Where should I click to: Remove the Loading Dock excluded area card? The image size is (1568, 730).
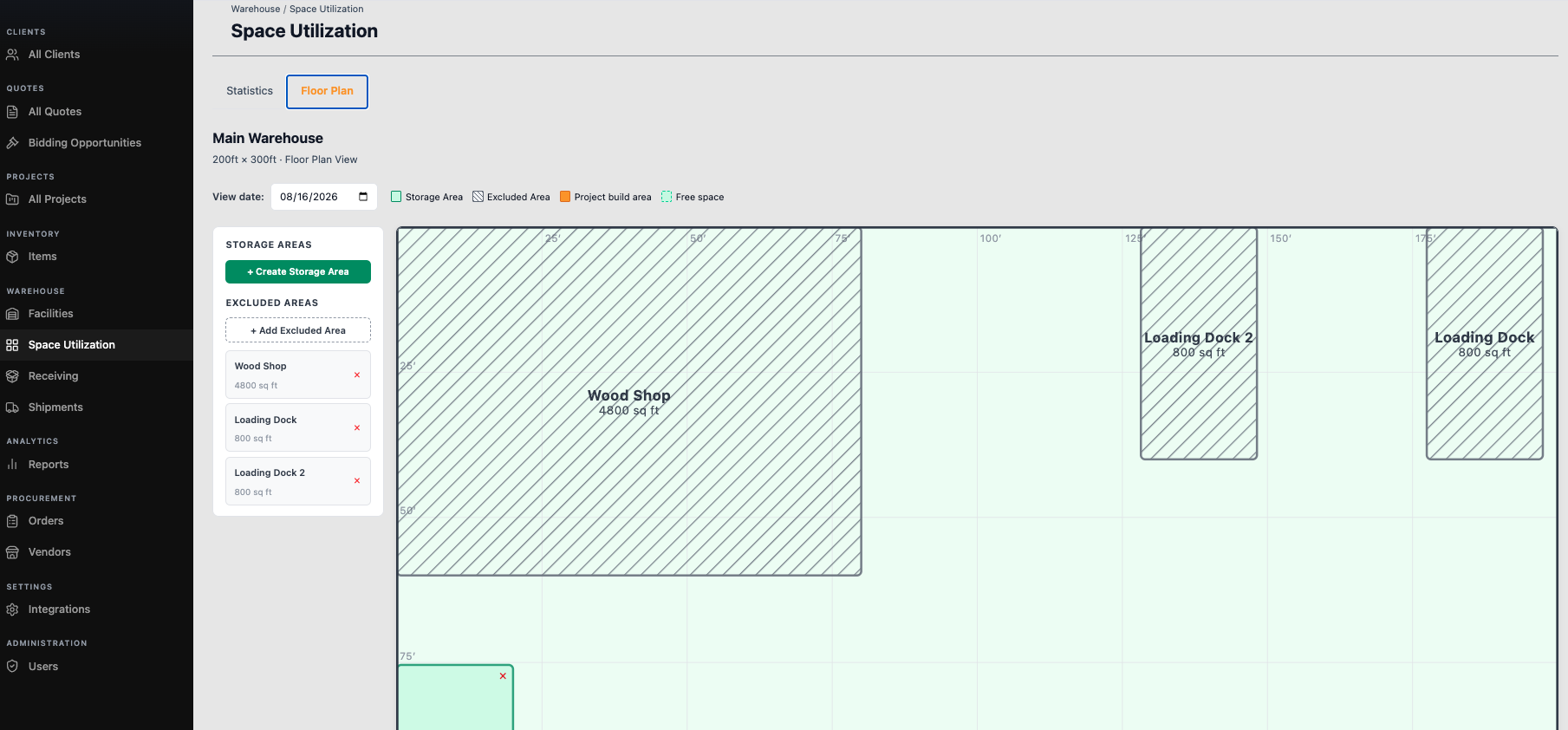pos(357,428)
